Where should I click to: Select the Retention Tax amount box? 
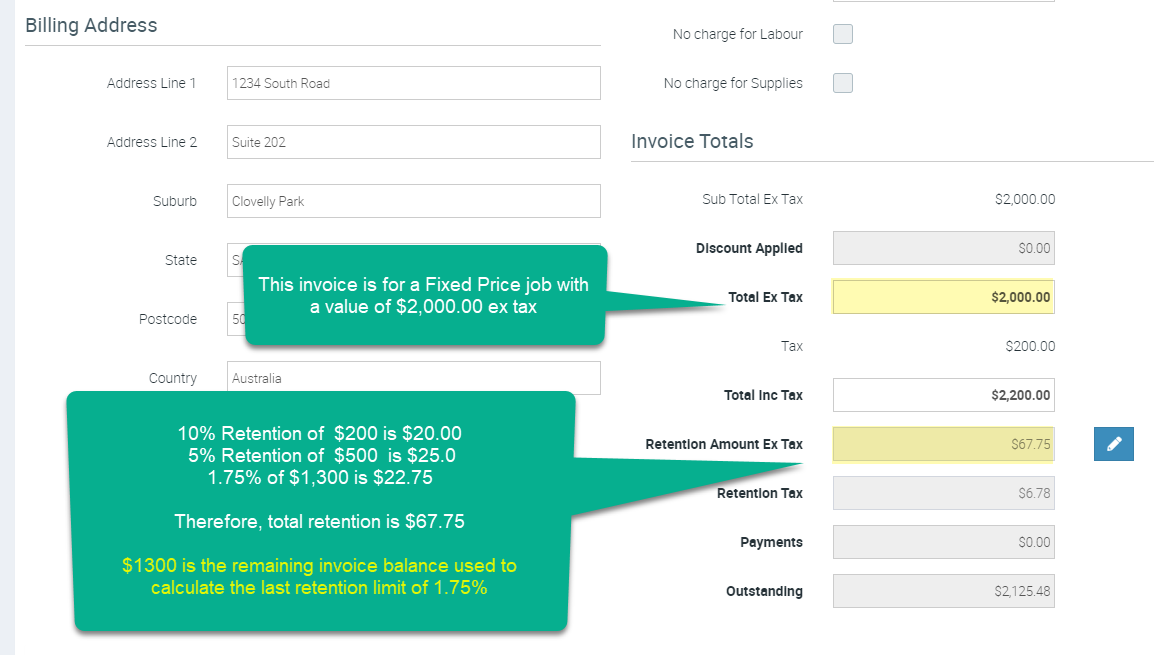click(x=943, y=493)
